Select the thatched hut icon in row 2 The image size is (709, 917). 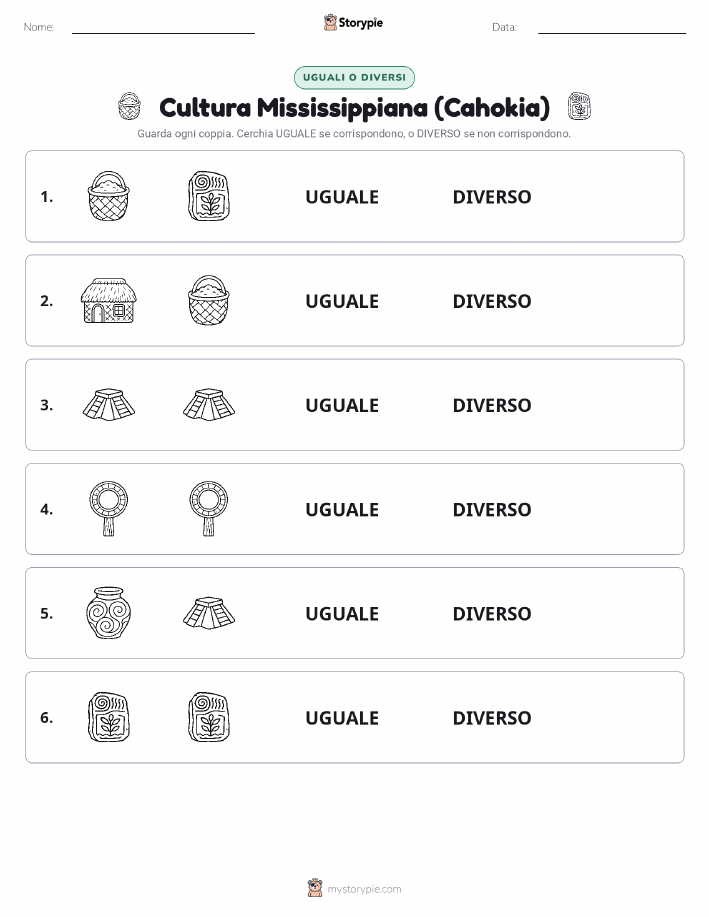pyautogui.click(x=108, y=301)
